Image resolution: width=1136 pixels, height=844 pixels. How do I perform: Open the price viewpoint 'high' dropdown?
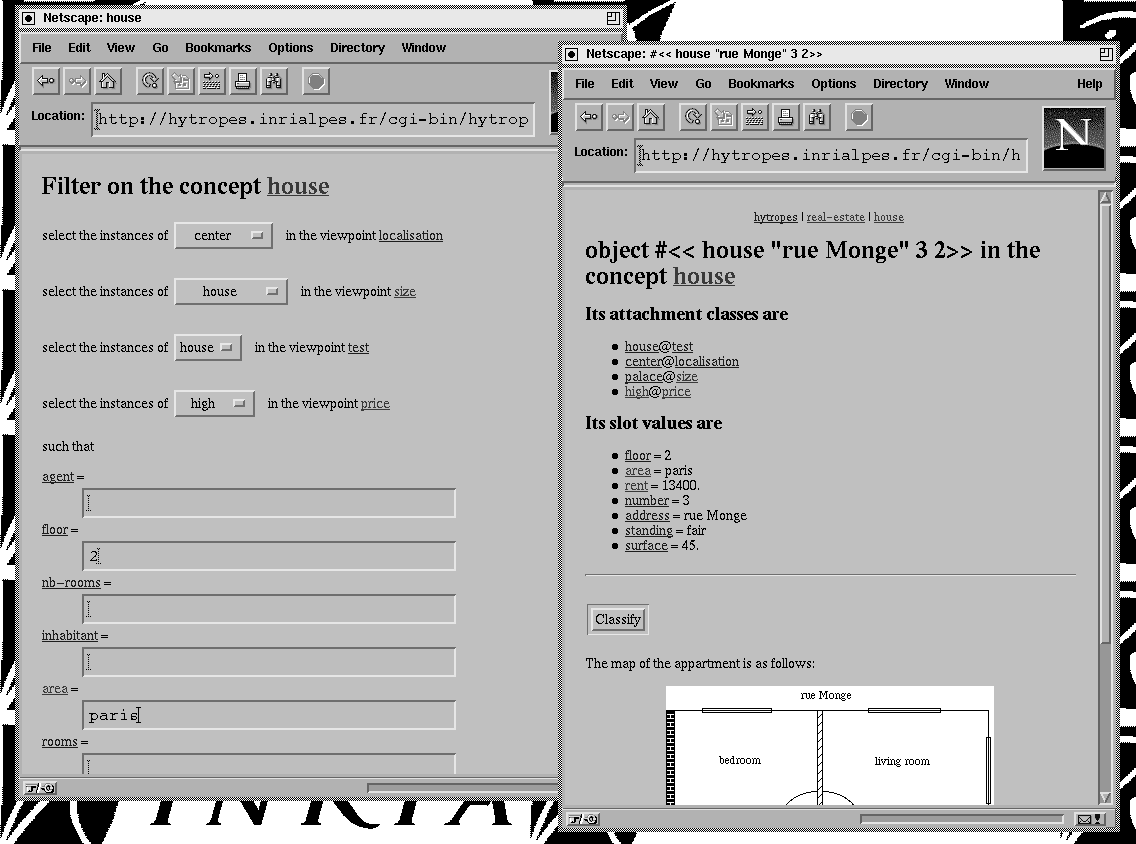[x=214, y=404]
